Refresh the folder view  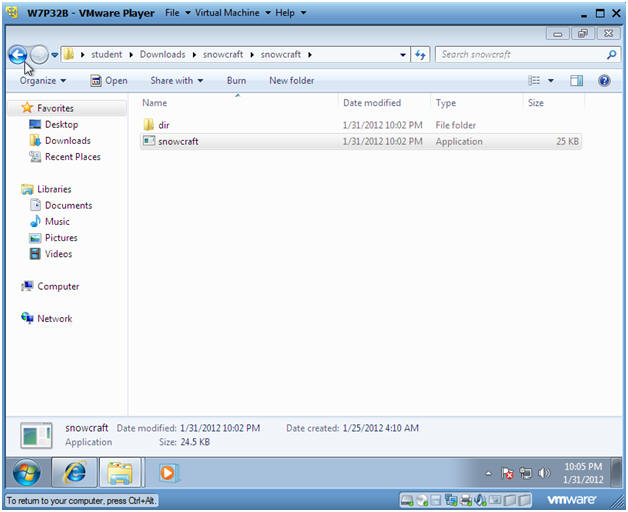pyautogui.click(x=420, y=54)
